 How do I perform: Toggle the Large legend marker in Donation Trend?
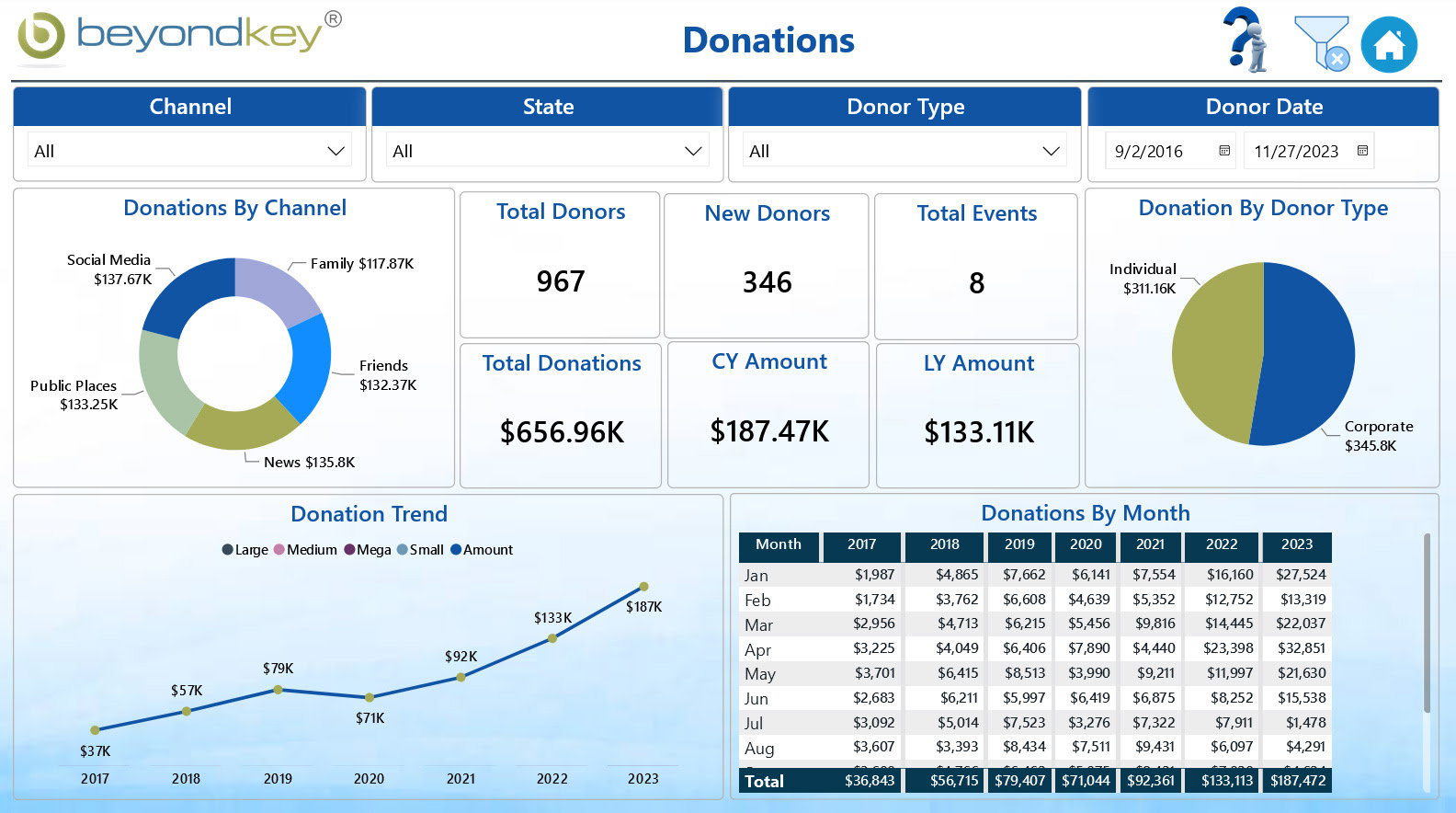point(228,550)
